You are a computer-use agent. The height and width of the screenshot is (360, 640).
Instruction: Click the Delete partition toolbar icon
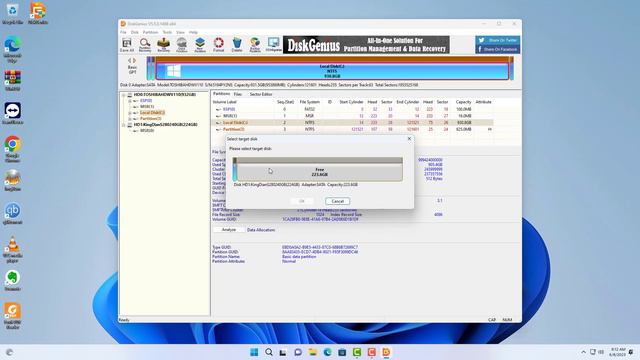pyautogui.click(x=237, y=45)
